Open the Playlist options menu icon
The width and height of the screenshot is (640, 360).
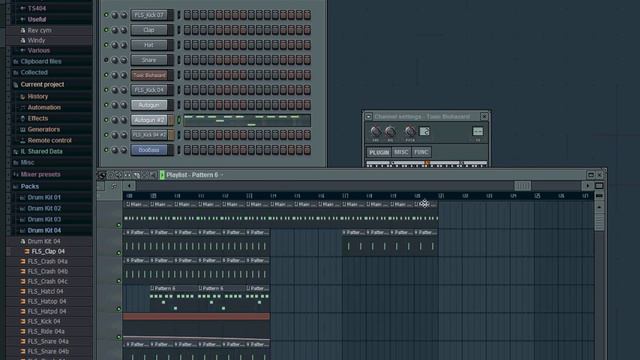tap(102, 176)
